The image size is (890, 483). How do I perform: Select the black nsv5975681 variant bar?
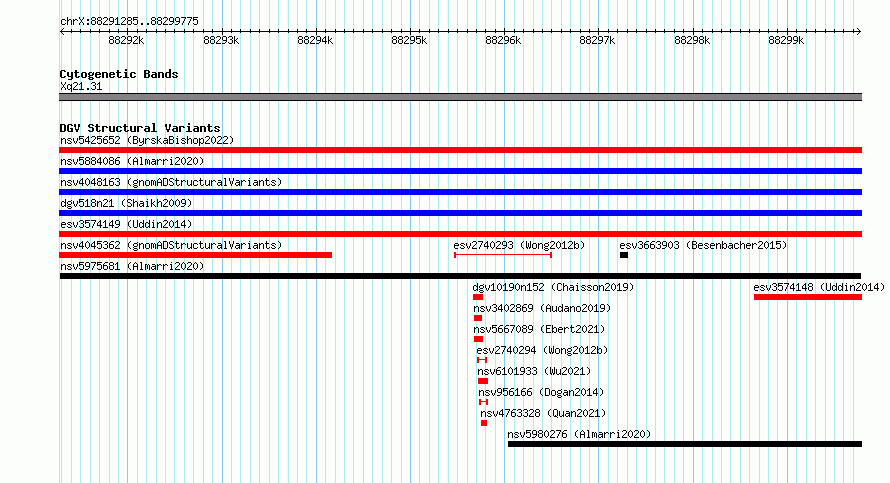pyautogui.click(x=460, y=276)
